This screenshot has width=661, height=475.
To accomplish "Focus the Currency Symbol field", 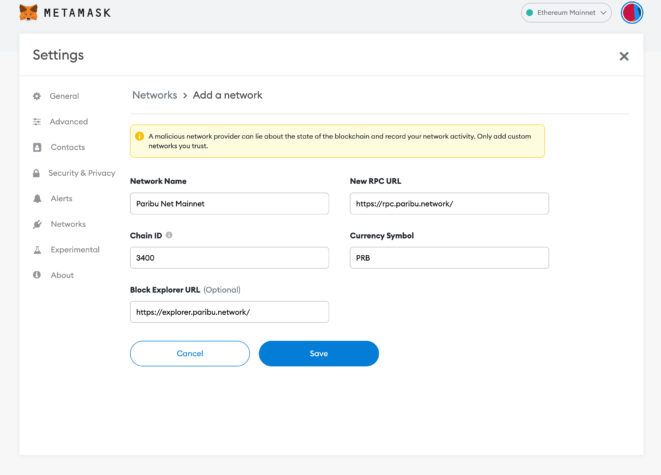I will point(449,258).
